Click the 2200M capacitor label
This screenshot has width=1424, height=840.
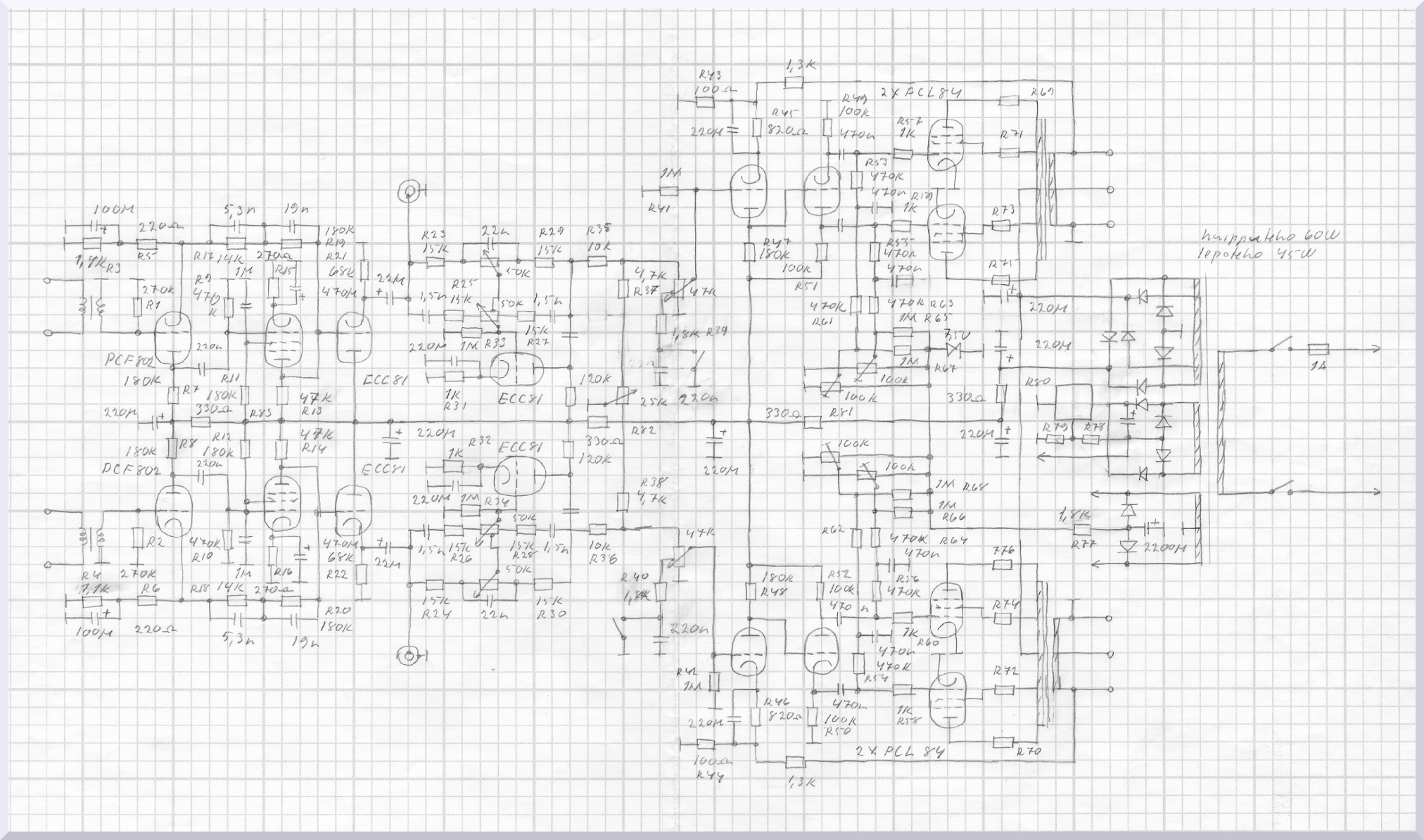1163,547
